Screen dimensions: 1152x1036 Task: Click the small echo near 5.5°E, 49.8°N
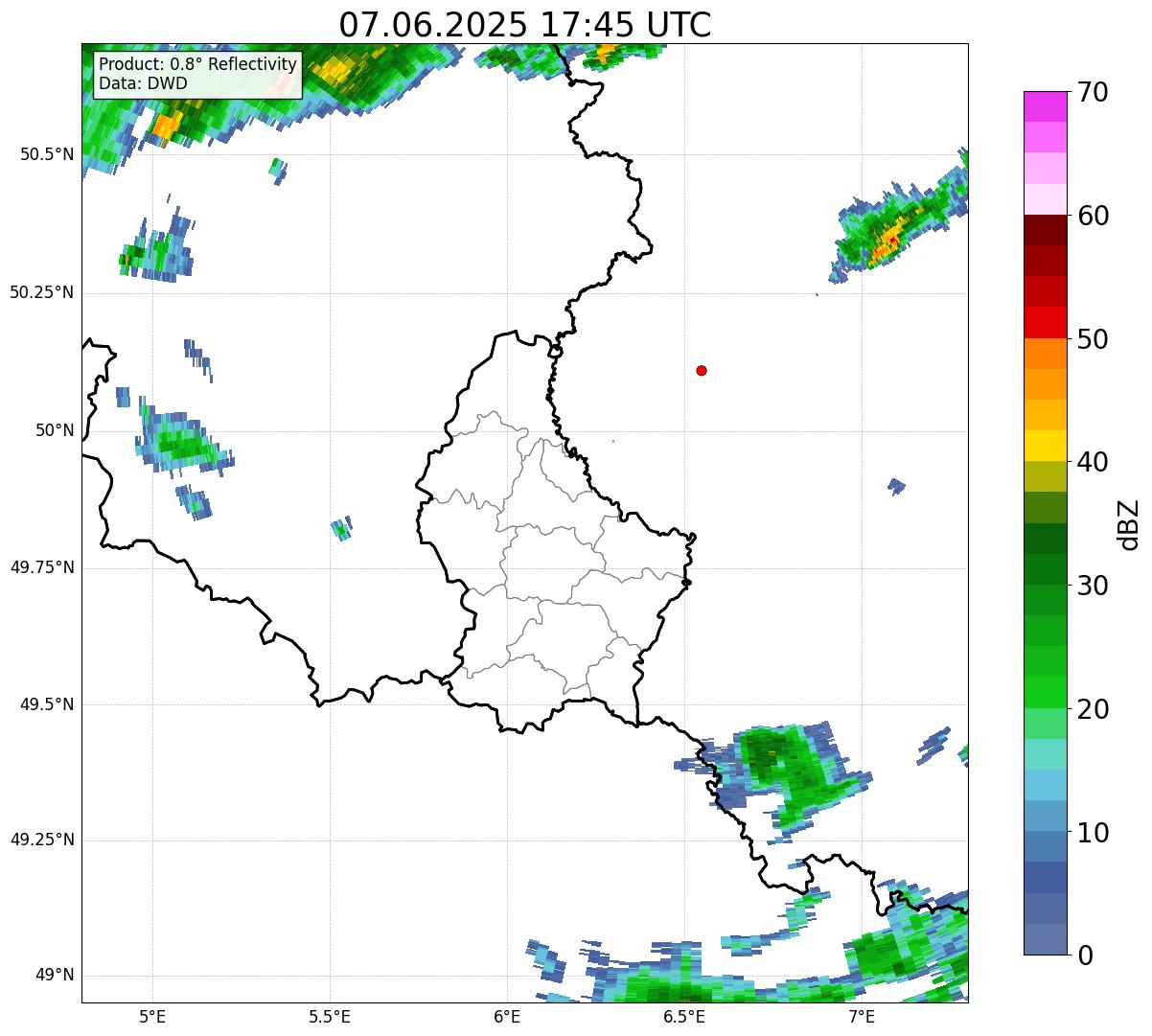(342, 529)
